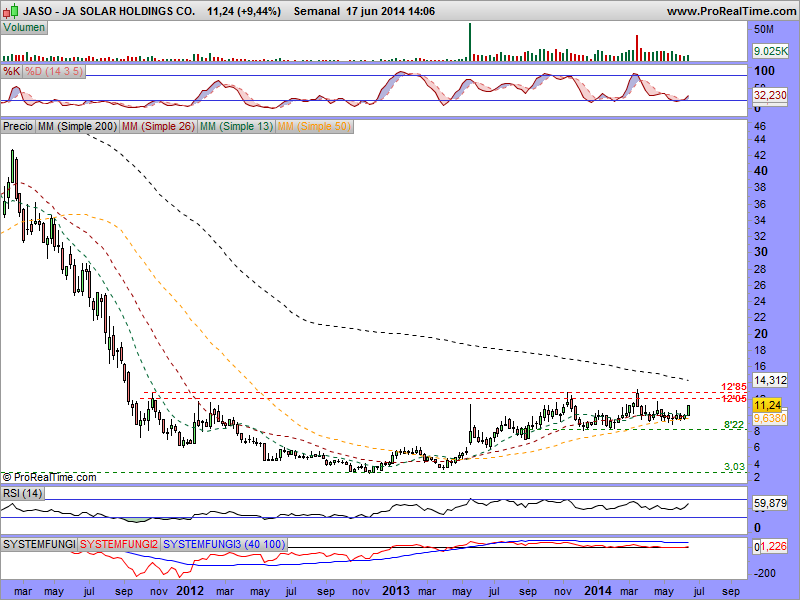Open the %D (14 3 5) label
Viewport: 800px width, 600px height.
click(x=54, y=71)
